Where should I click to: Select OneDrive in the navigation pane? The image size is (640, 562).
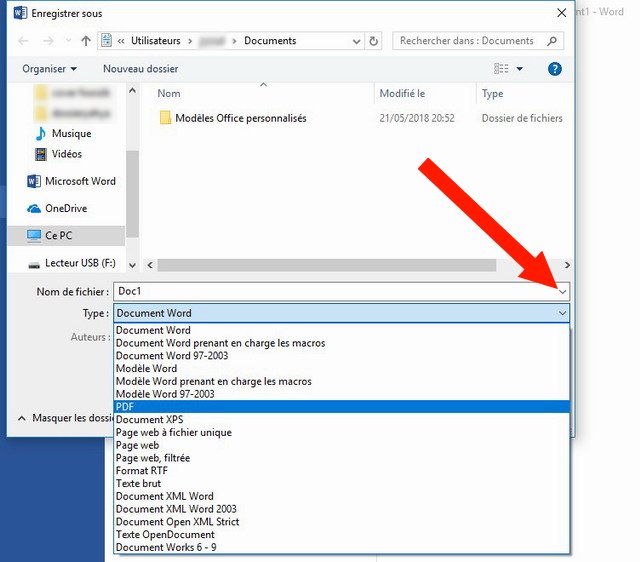pyautogui.click(x=66, y=208)
